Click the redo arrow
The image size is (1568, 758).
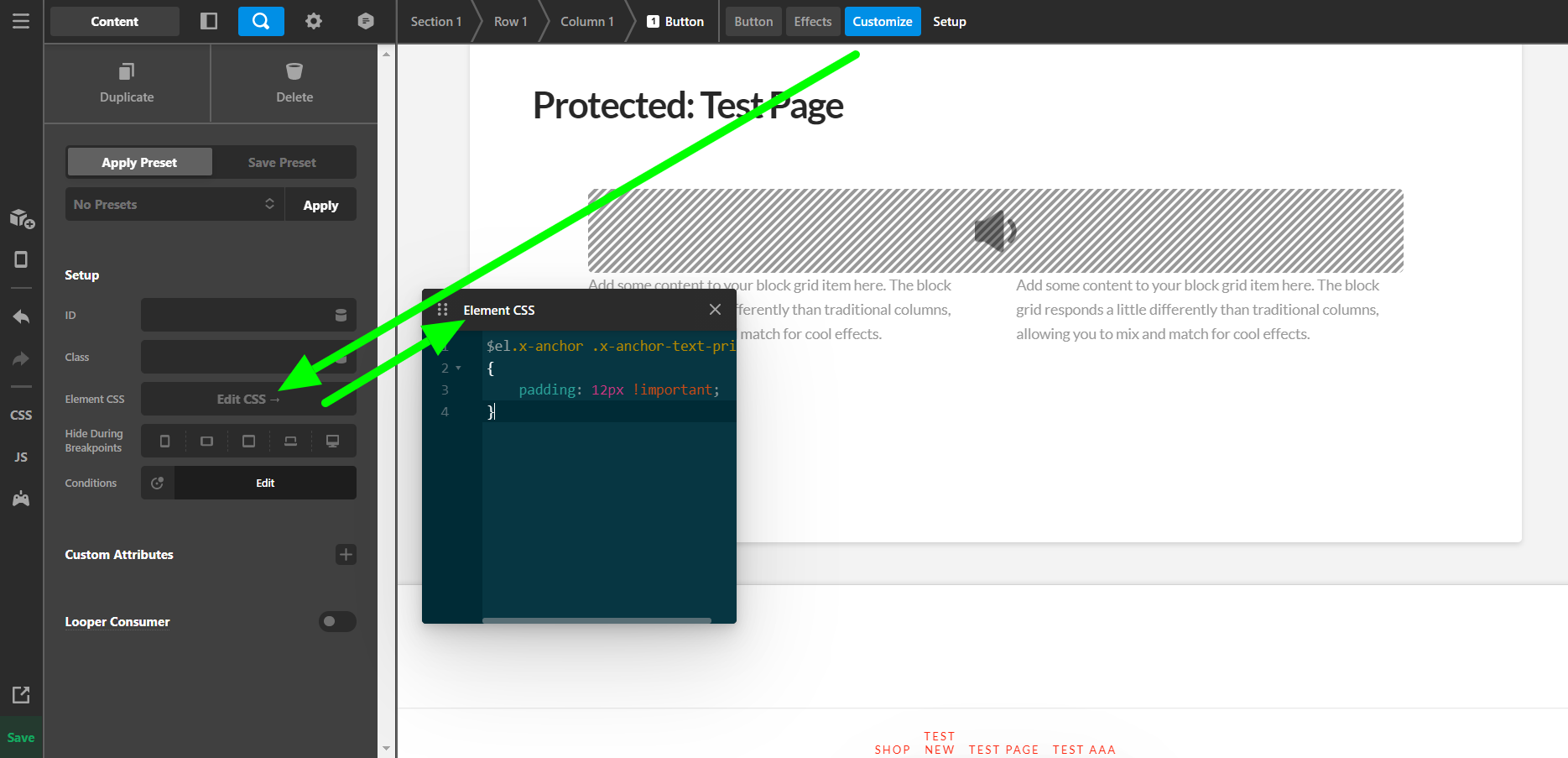coord(21,358)
